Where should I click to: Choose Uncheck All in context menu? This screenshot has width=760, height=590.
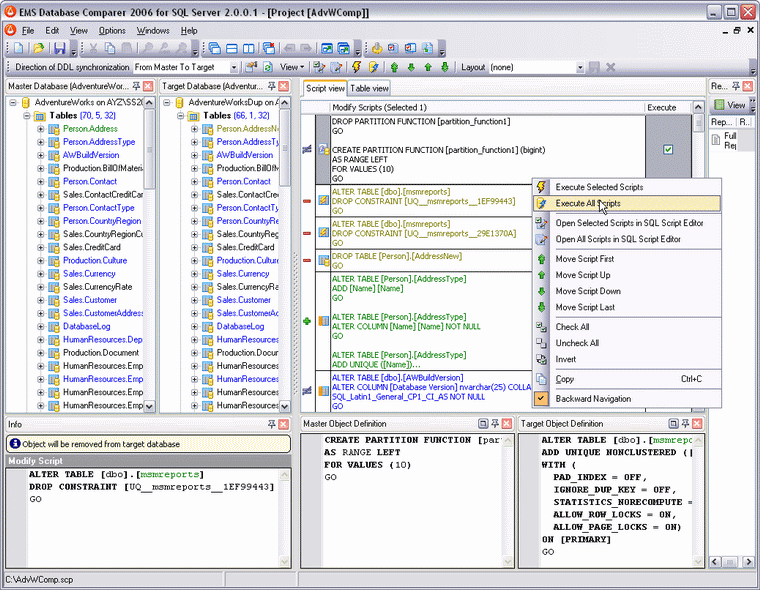pos(627,343)
